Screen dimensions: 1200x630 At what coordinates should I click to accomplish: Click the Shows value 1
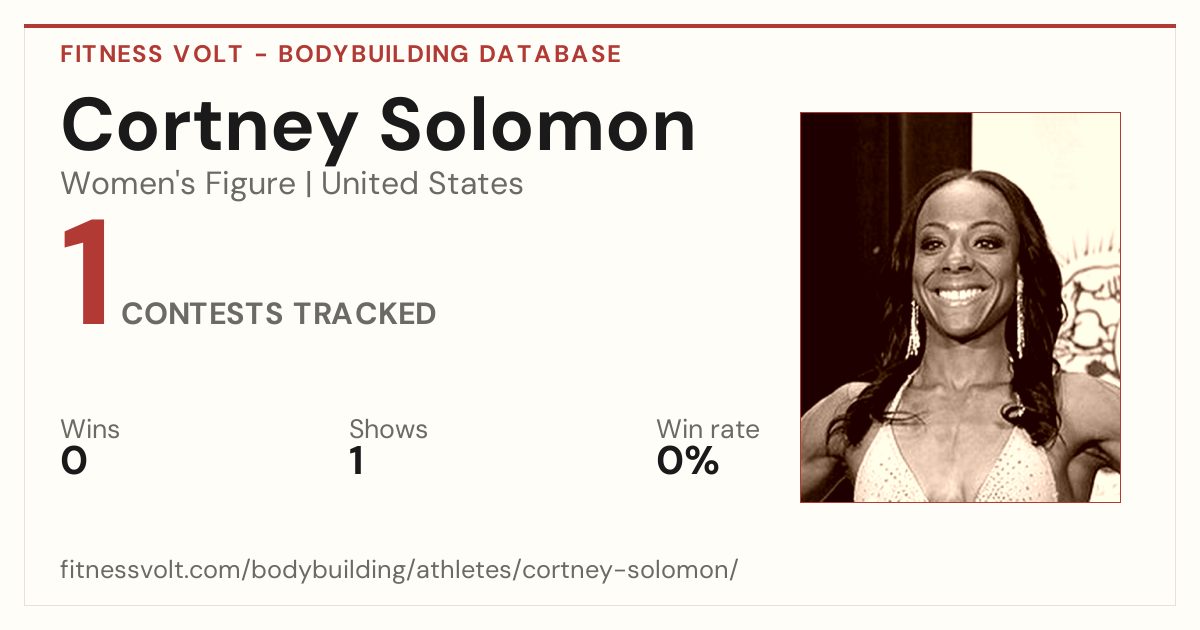[357, 461]
